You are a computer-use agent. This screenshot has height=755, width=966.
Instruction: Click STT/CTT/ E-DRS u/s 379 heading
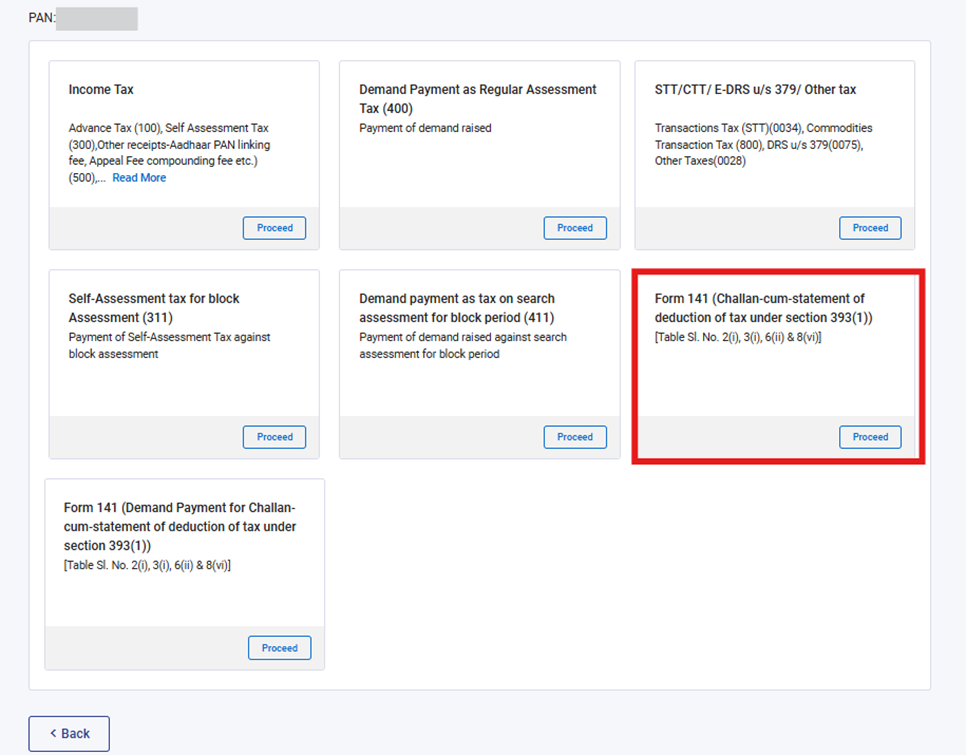point(755,90)
